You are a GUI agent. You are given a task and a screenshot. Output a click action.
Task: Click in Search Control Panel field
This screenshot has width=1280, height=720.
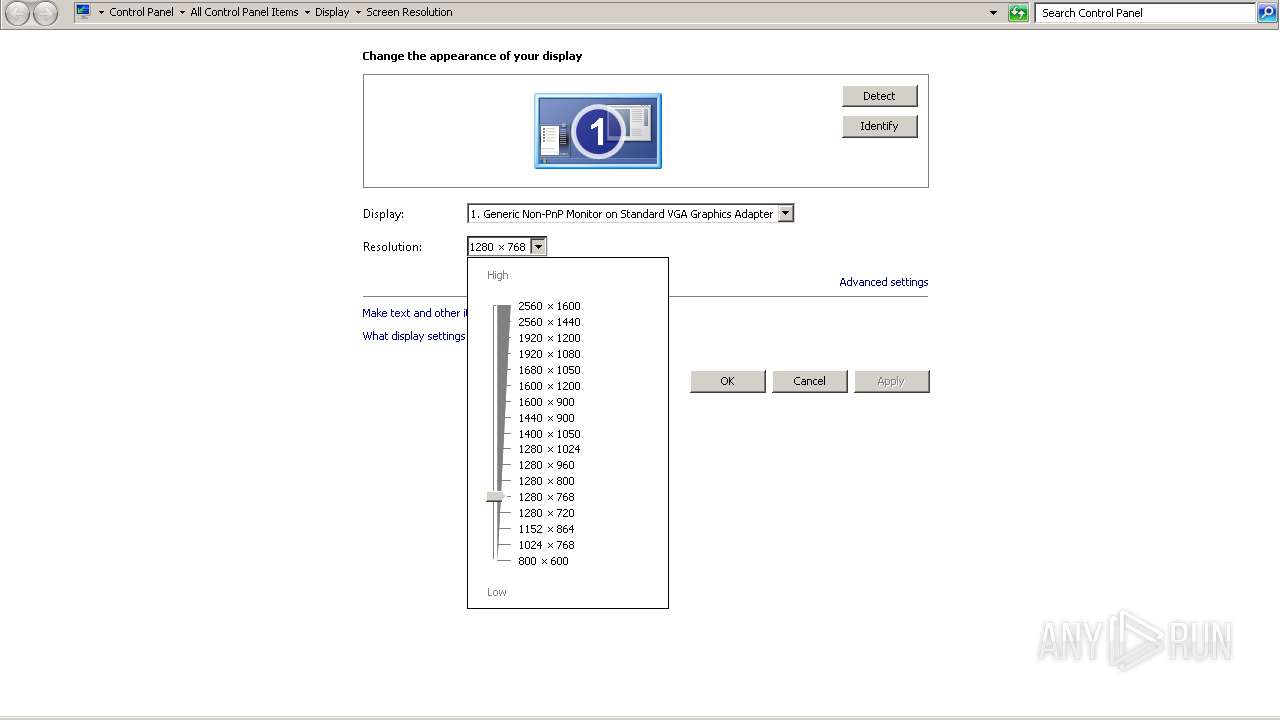coord(1145,13)
